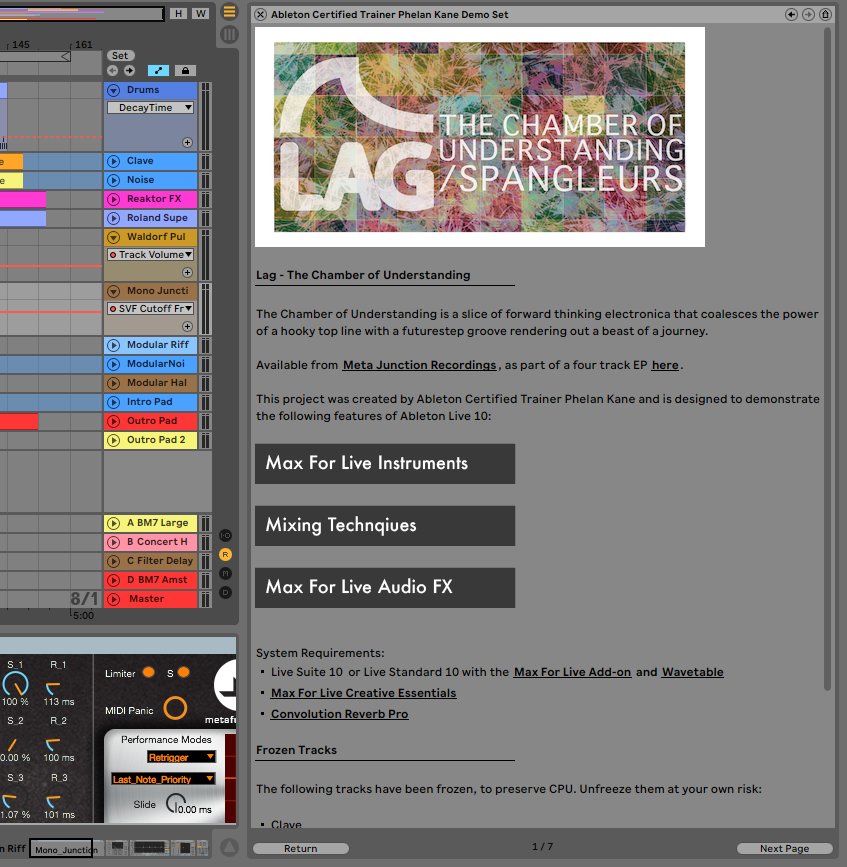Open Help View home page
The width and height of the screenshot is (847, 867).
pyautogui.click(x=825, y=14)
